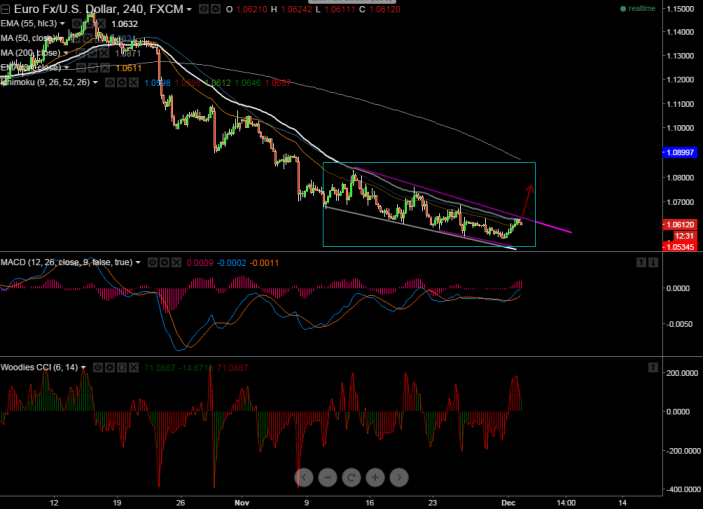
Task: Open the MACD settings gear
Action: tap(165, 262)
